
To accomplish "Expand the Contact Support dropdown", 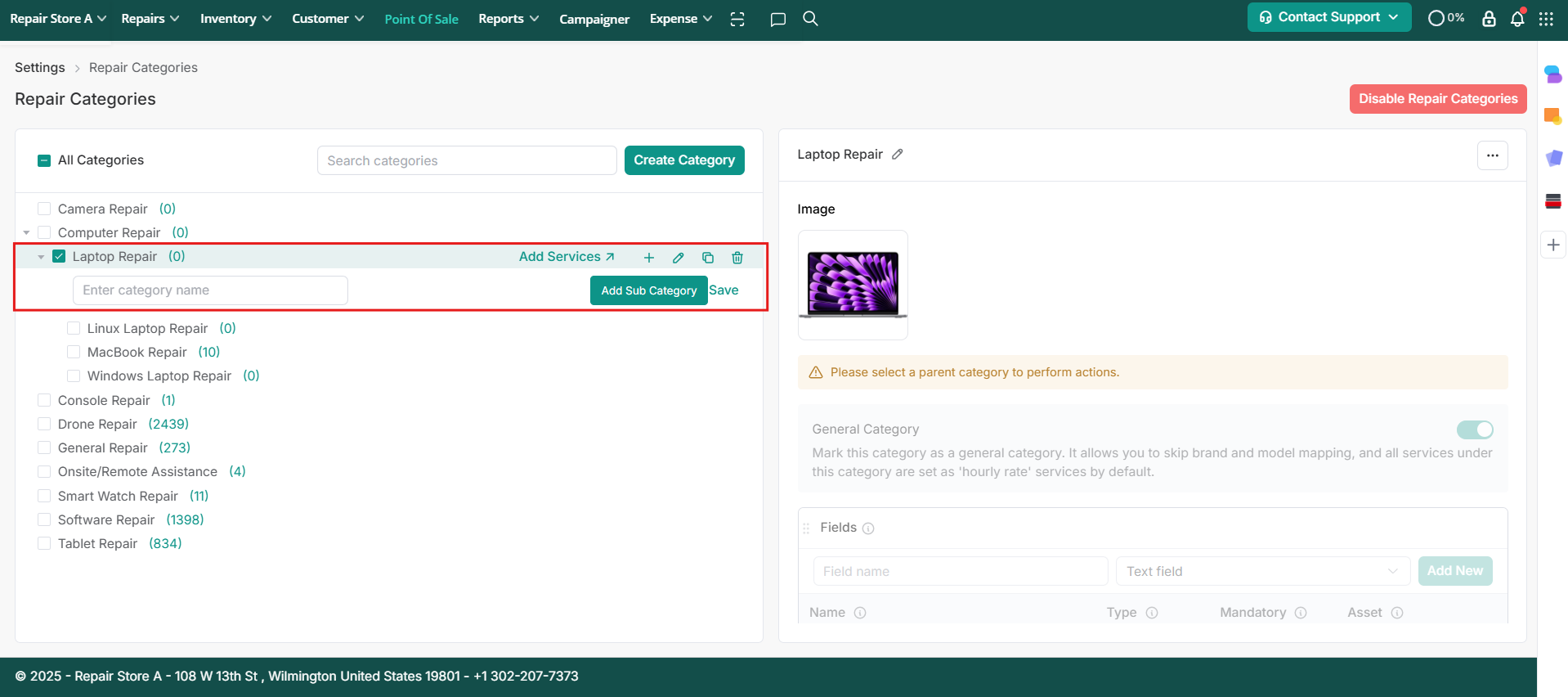I will [1328, 17].
